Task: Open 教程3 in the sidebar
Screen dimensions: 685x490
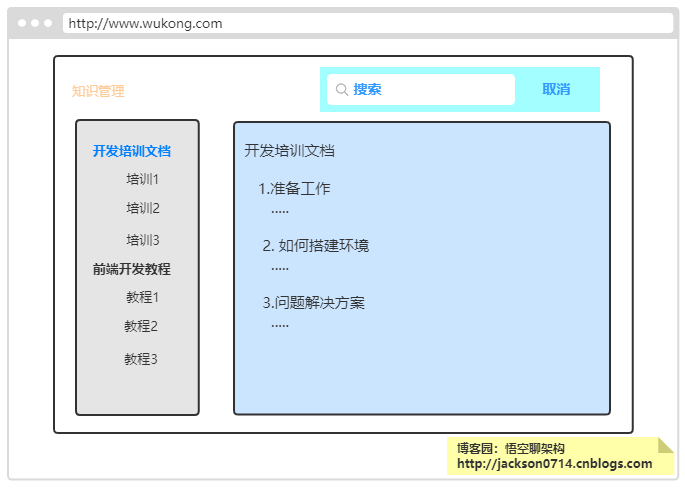Action: [x=141, y=359]
